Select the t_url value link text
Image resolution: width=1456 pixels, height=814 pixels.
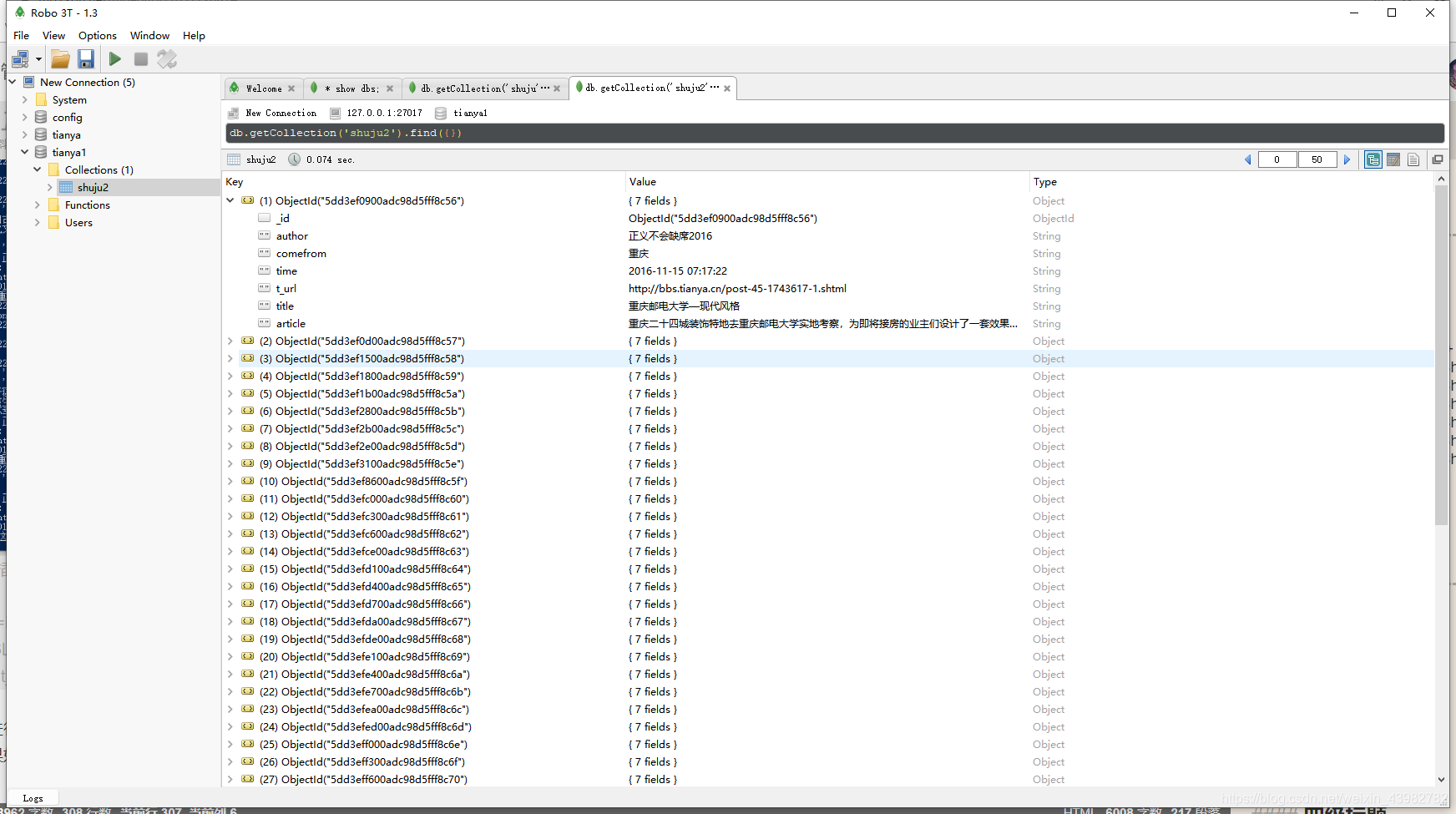pyautogui.click(x=737, y=289)
